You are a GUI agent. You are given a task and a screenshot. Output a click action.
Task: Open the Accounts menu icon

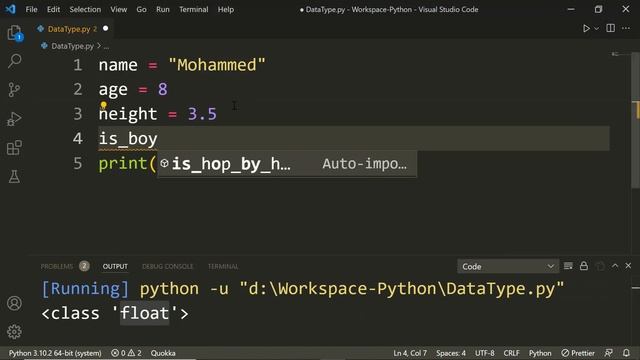(x=14, y=303)
